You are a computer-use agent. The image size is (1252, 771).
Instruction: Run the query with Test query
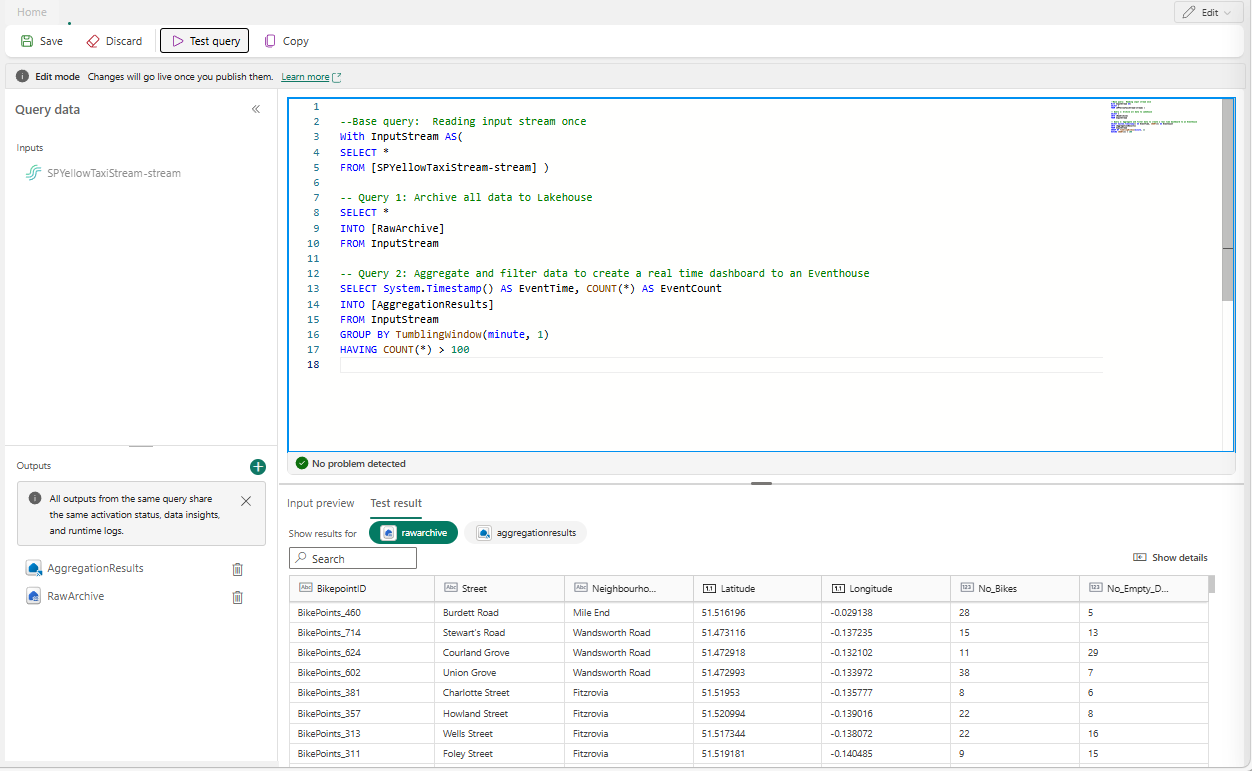pyautogui.click(x=204, y=41)
